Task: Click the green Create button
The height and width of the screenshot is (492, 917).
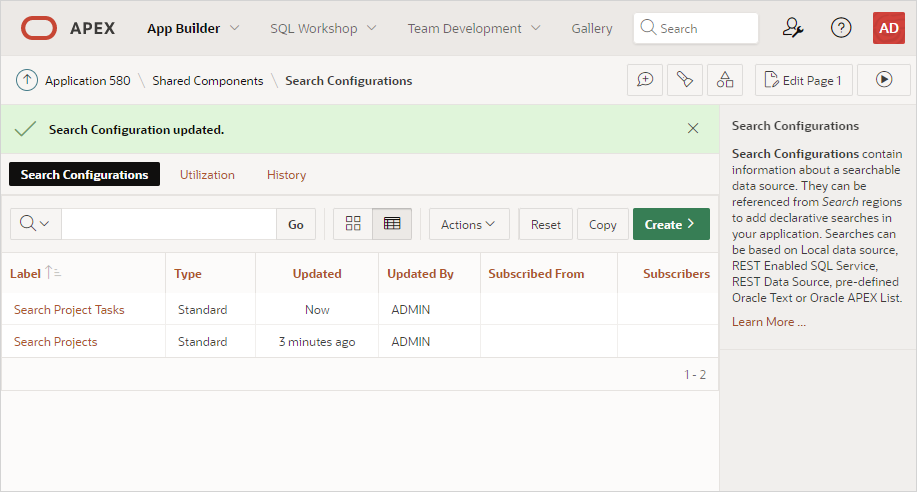Action: [671, 224]
